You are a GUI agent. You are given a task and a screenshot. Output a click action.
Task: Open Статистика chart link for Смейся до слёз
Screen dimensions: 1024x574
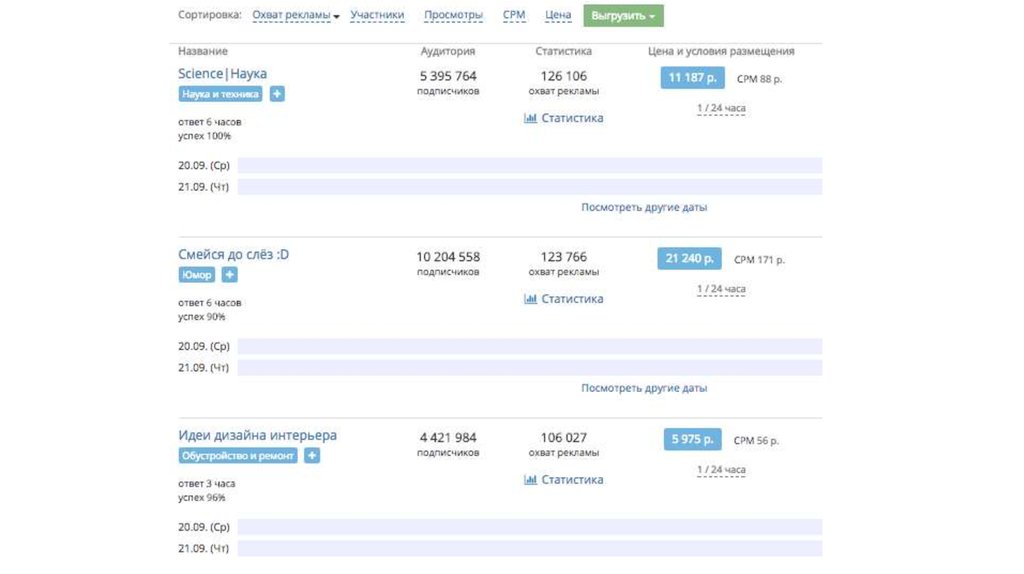564,299
